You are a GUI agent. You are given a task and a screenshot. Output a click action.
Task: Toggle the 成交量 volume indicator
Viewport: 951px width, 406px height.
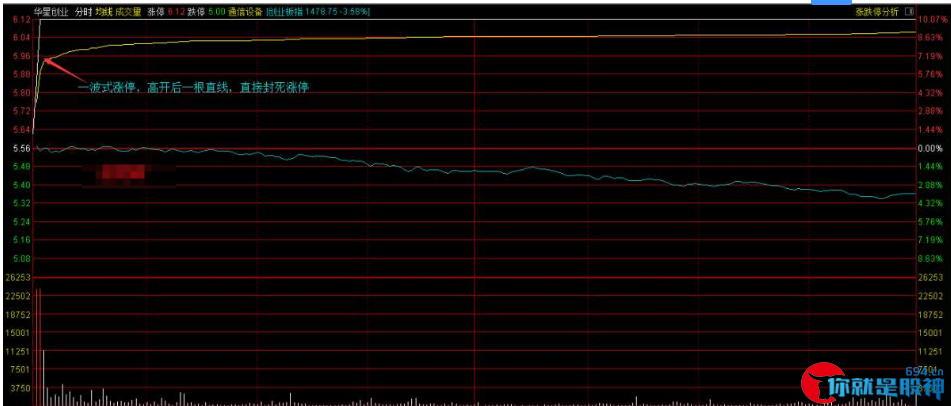128,12
